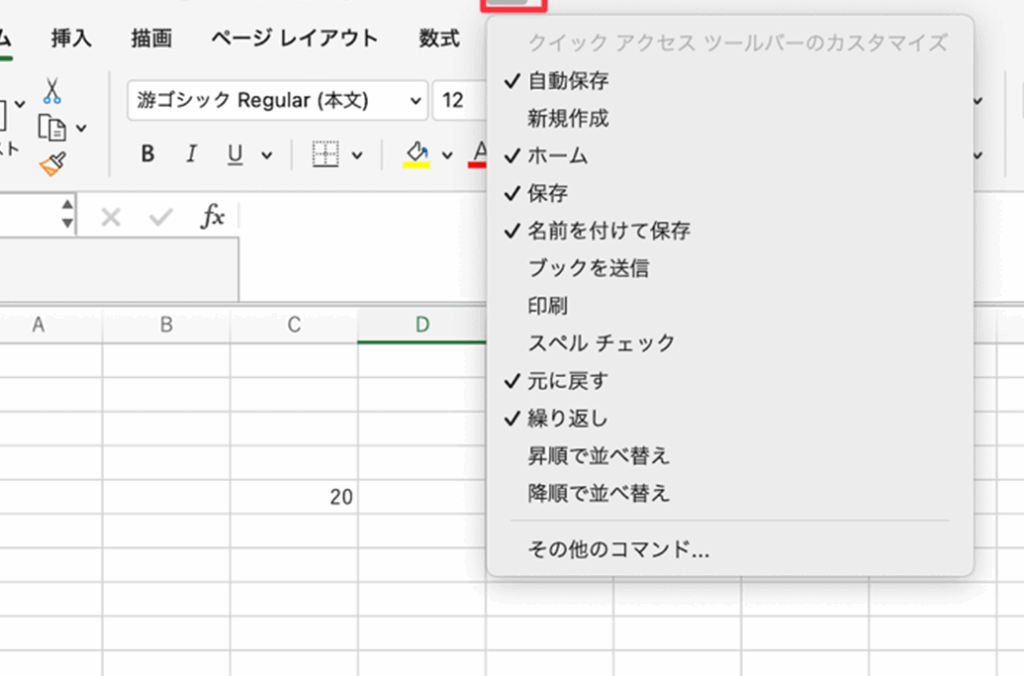Click the fx insert function icon
The width and height of the screenshot is (1024, 676).
(x=212, y=217)
